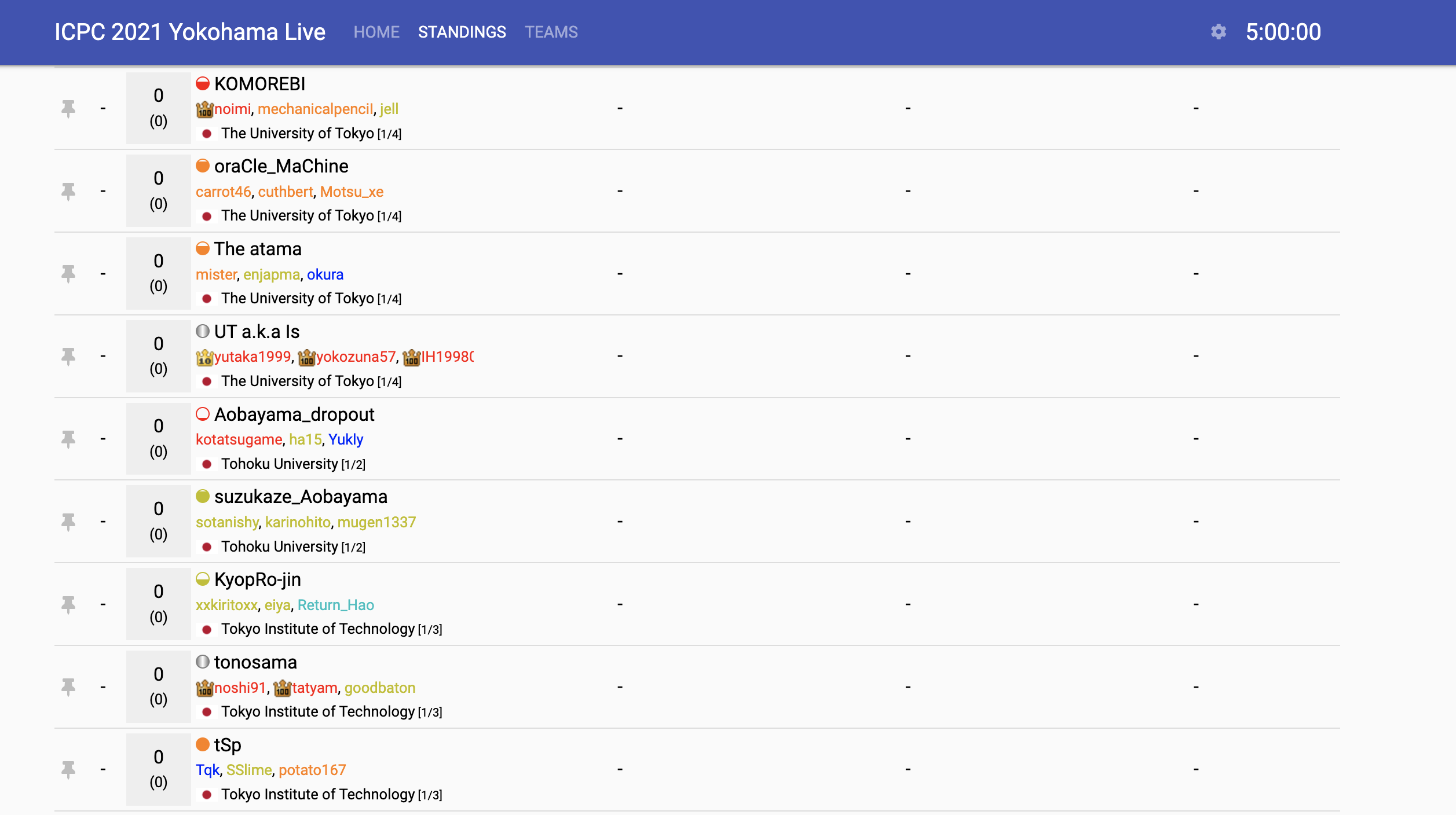The image size is (1456, 815).
Task: Click the ICPC 2021 Yokohama Live title
Action: [x=190, y=32]
